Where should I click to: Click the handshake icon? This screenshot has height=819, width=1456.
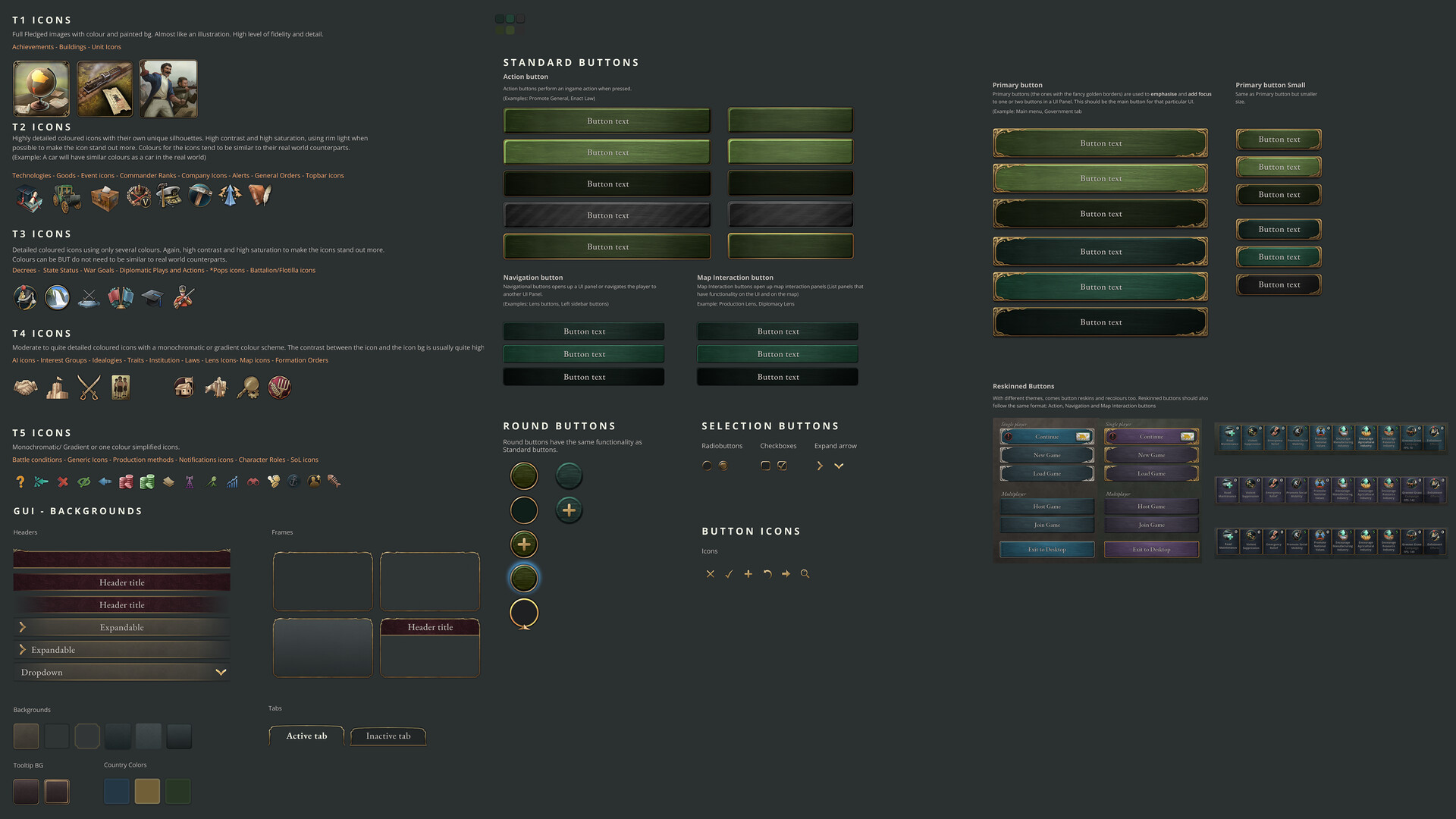pos(25,388)
